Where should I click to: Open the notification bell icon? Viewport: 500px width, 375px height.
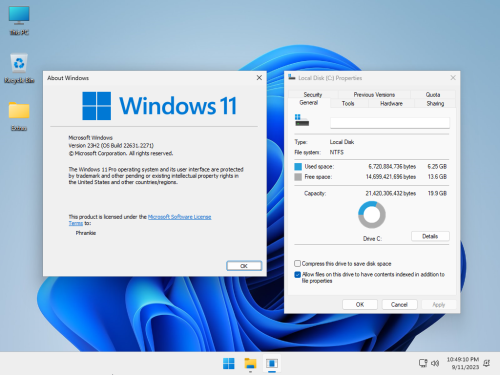pos(487,363)
